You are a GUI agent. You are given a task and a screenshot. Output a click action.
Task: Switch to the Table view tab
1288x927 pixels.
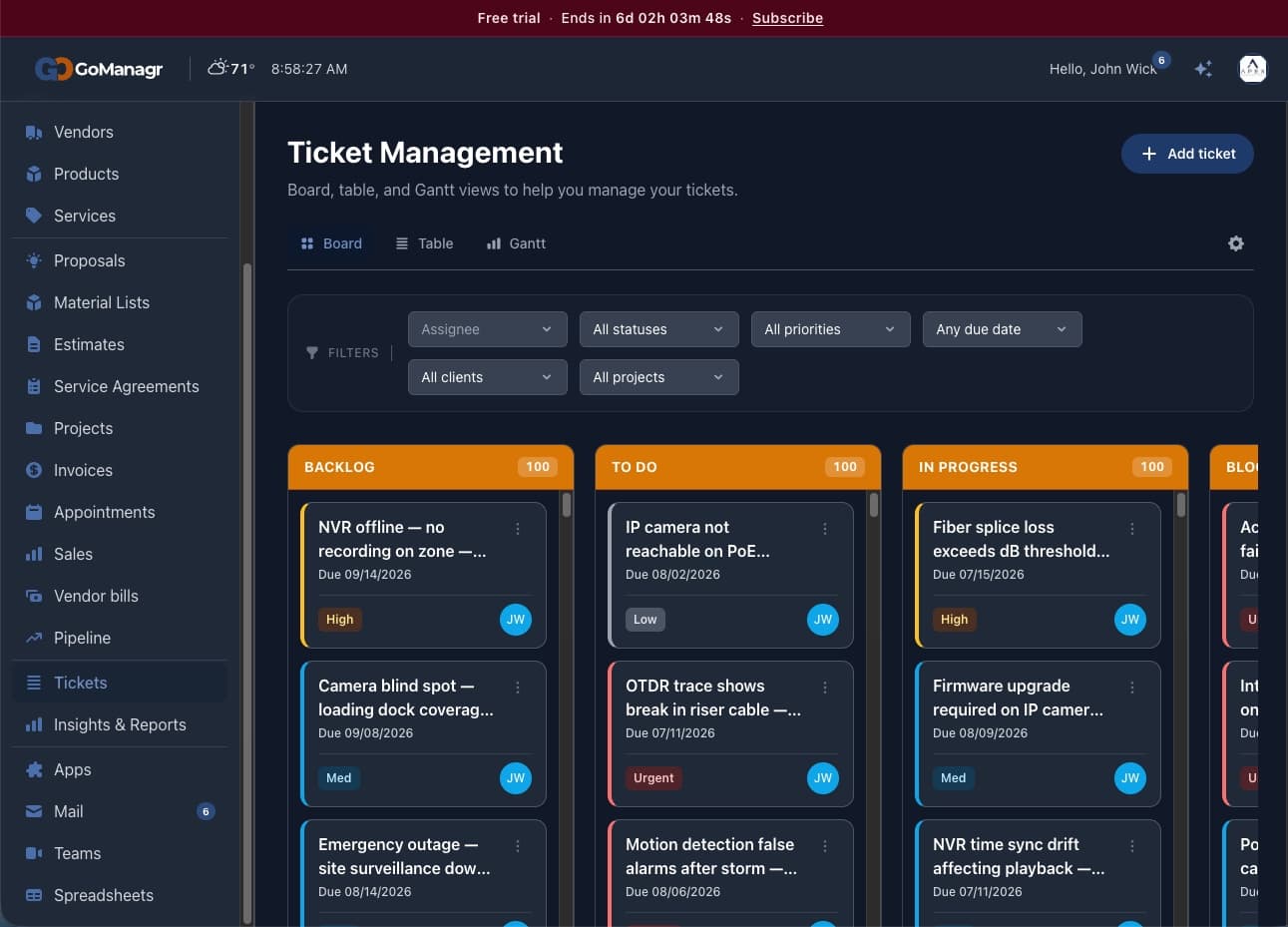424,243
